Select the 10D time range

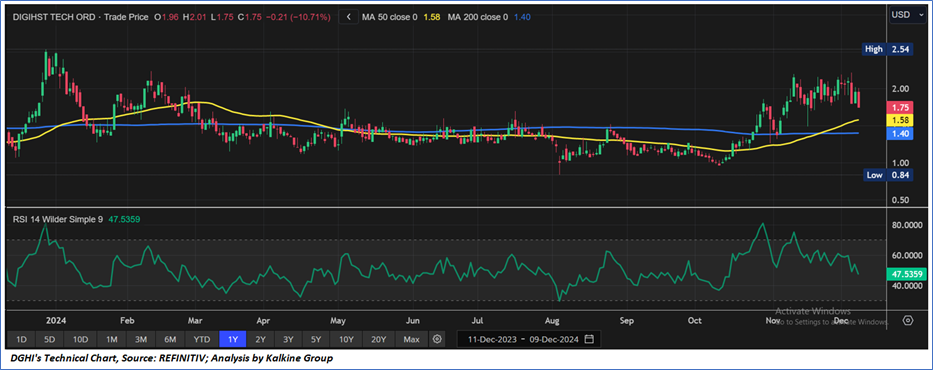point(80,340)
